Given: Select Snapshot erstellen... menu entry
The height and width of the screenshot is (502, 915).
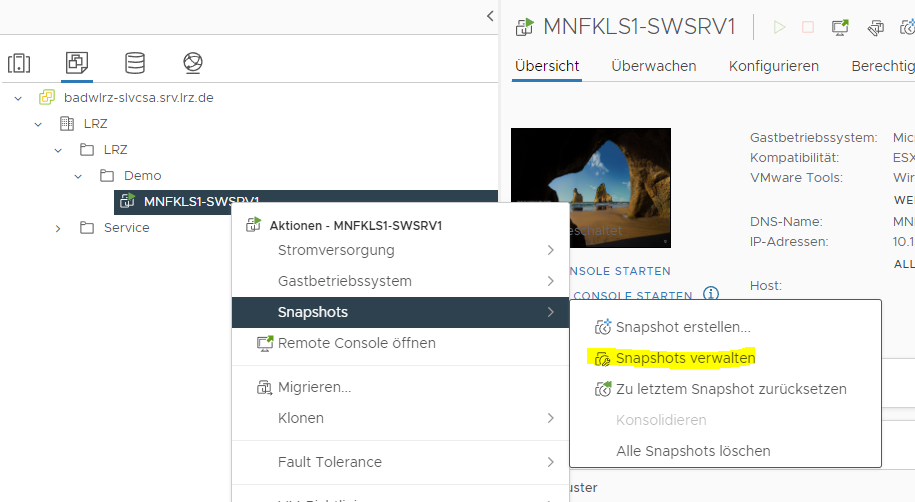Looking at the screenshot, I should [683, 327].
